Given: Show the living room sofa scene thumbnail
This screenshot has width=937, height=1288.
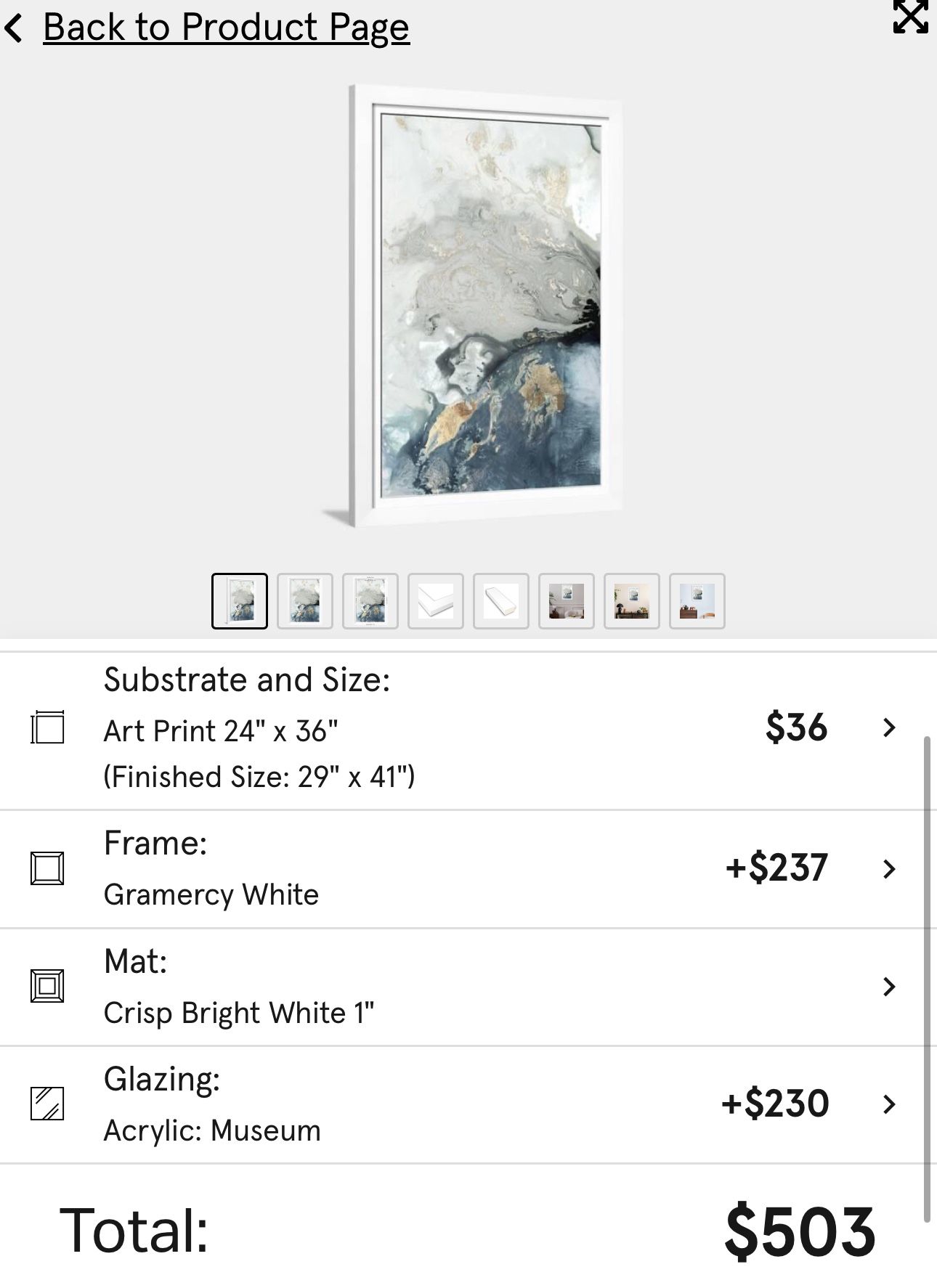Looking at the screenshot, I should tap(567, 601).
